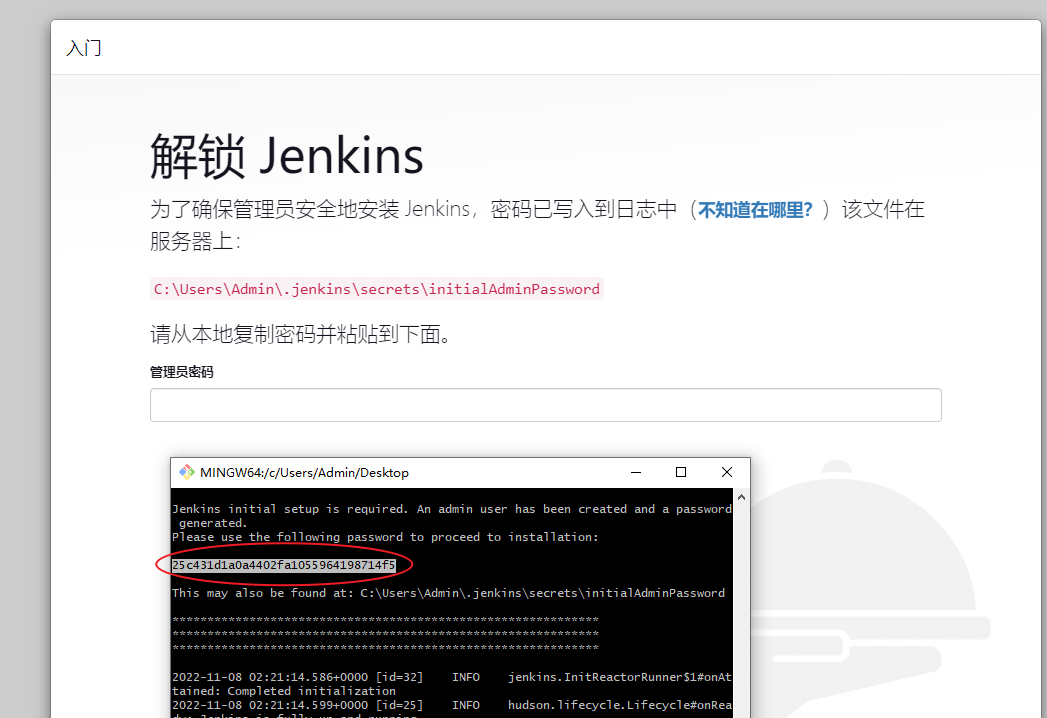Click the Git Bash icon in MINGW64 title bar
1047x718 pixels.
186,472
